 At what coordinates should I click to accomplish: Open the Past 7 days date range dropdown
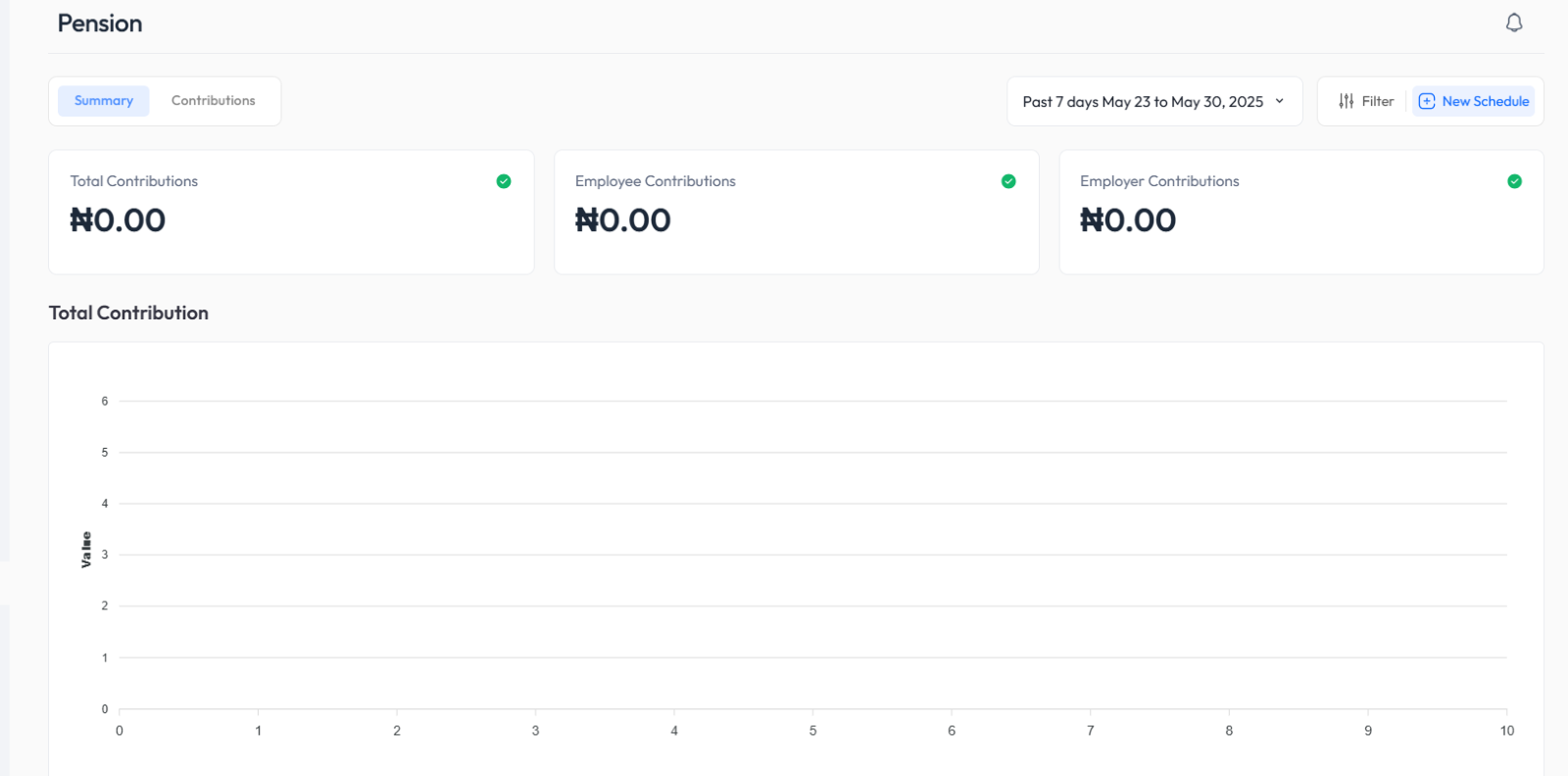click(x=1143, y=102)
